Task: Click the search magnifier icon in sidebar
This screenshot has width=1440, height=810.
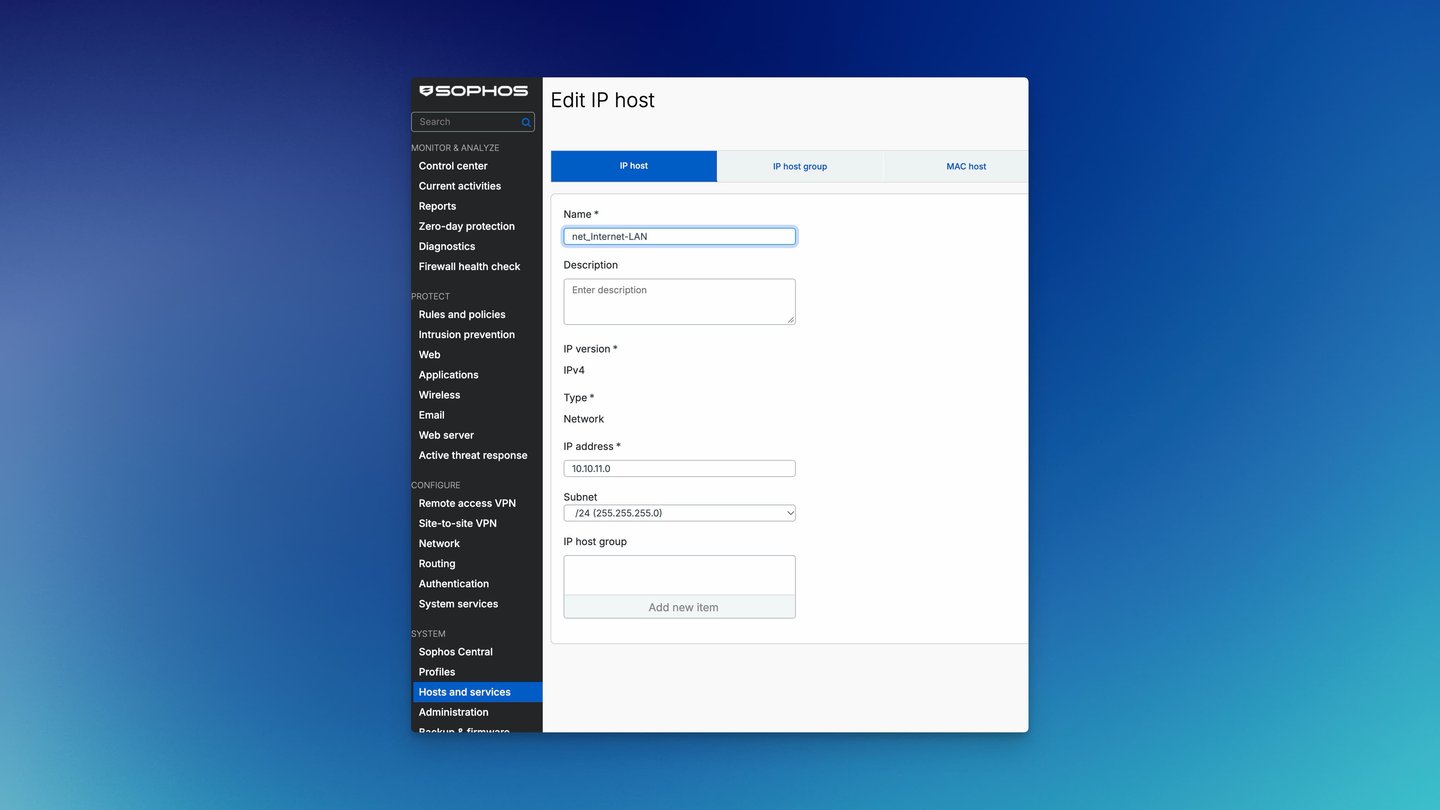Action: [x=526, y=122]
